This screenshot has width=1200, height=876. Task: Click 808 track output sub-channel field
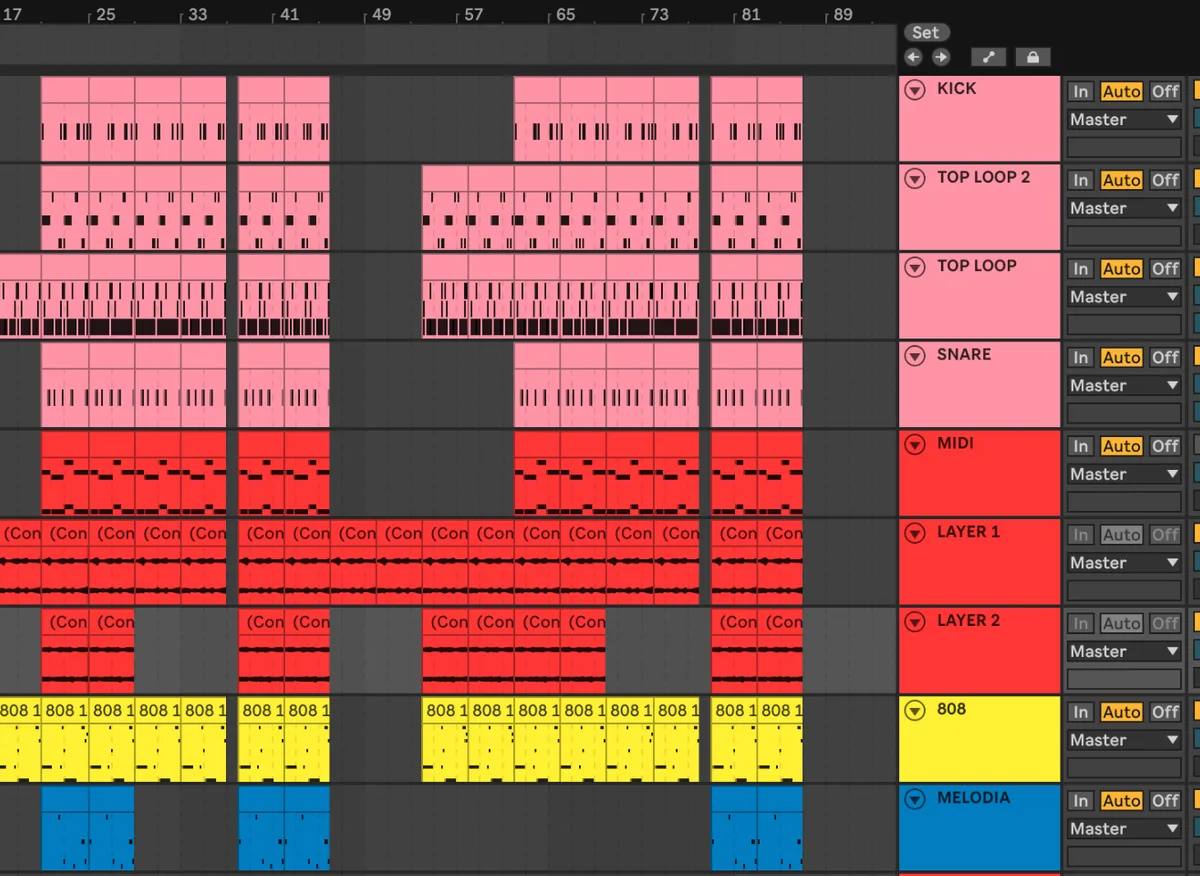[1124, 769]
